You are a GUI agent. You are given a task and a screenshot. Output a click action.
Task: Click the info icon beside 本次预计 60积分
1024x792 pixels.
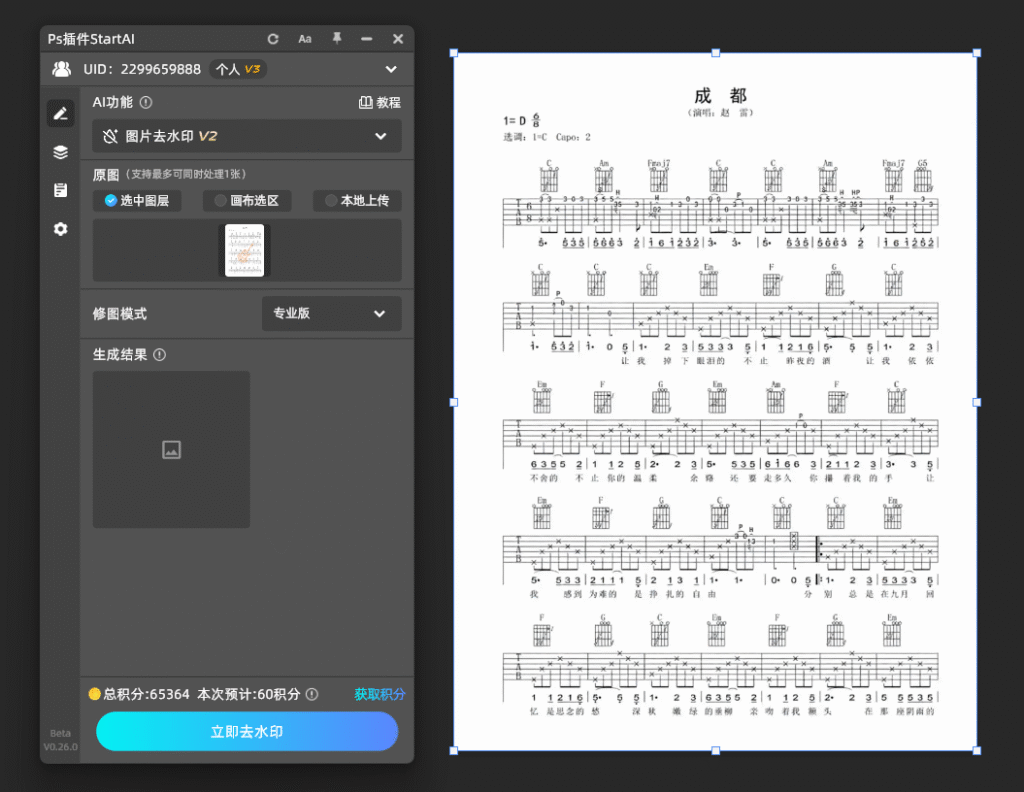[x=312, y=694]
